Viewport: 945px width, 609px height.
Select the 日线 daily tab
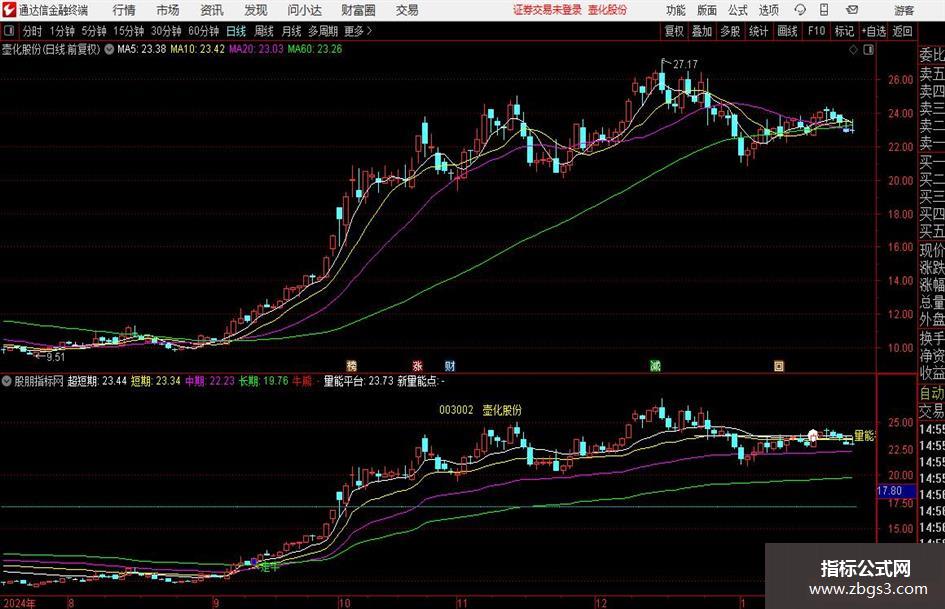click(x=236, y=31)
